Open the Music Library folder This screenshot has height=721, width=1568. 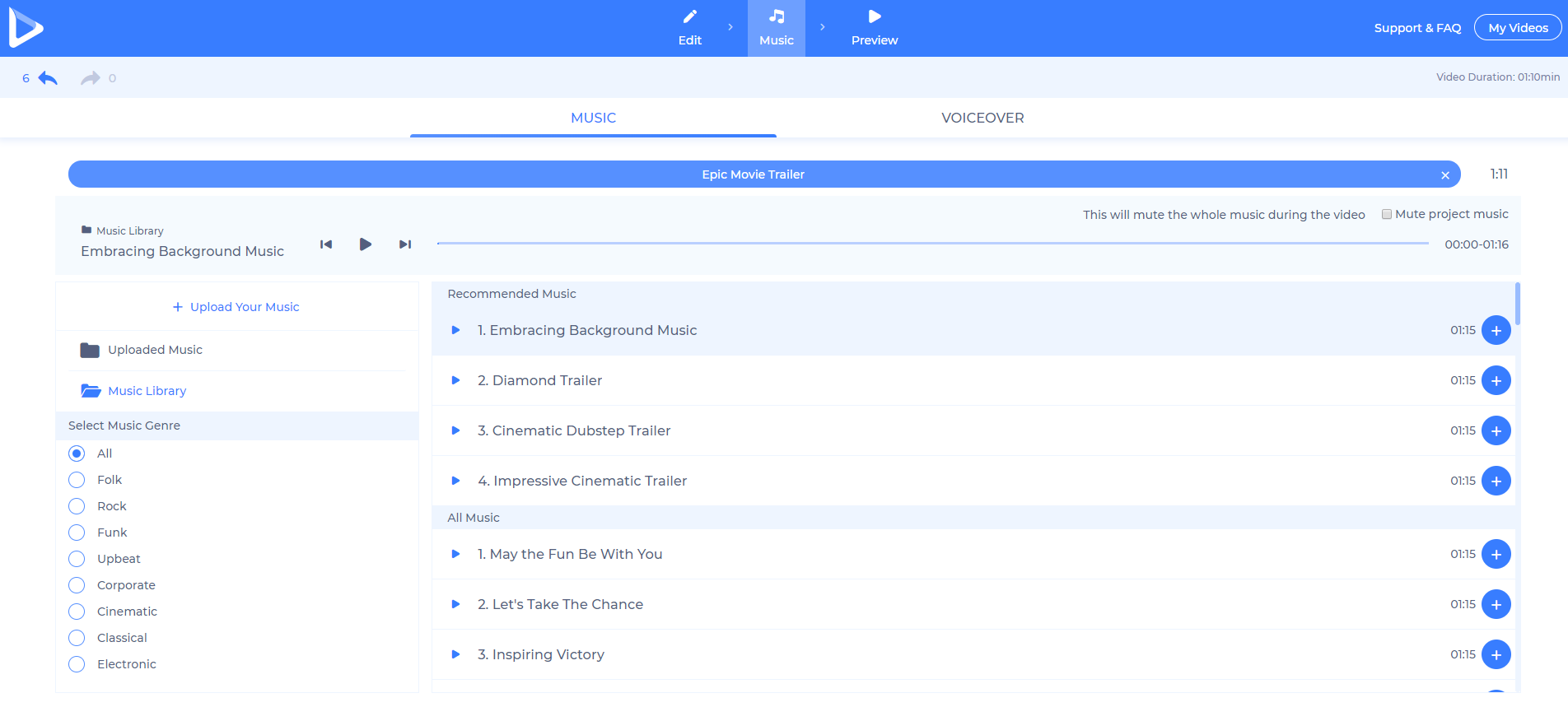tap(147, 391)
